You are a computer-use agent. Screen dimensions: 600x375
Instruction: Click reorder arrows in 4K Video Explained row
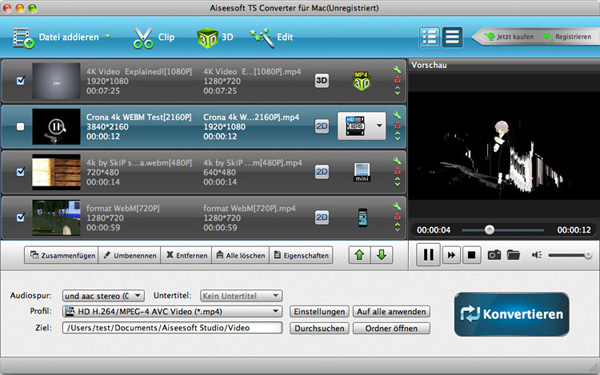click(x=397, y=90)
